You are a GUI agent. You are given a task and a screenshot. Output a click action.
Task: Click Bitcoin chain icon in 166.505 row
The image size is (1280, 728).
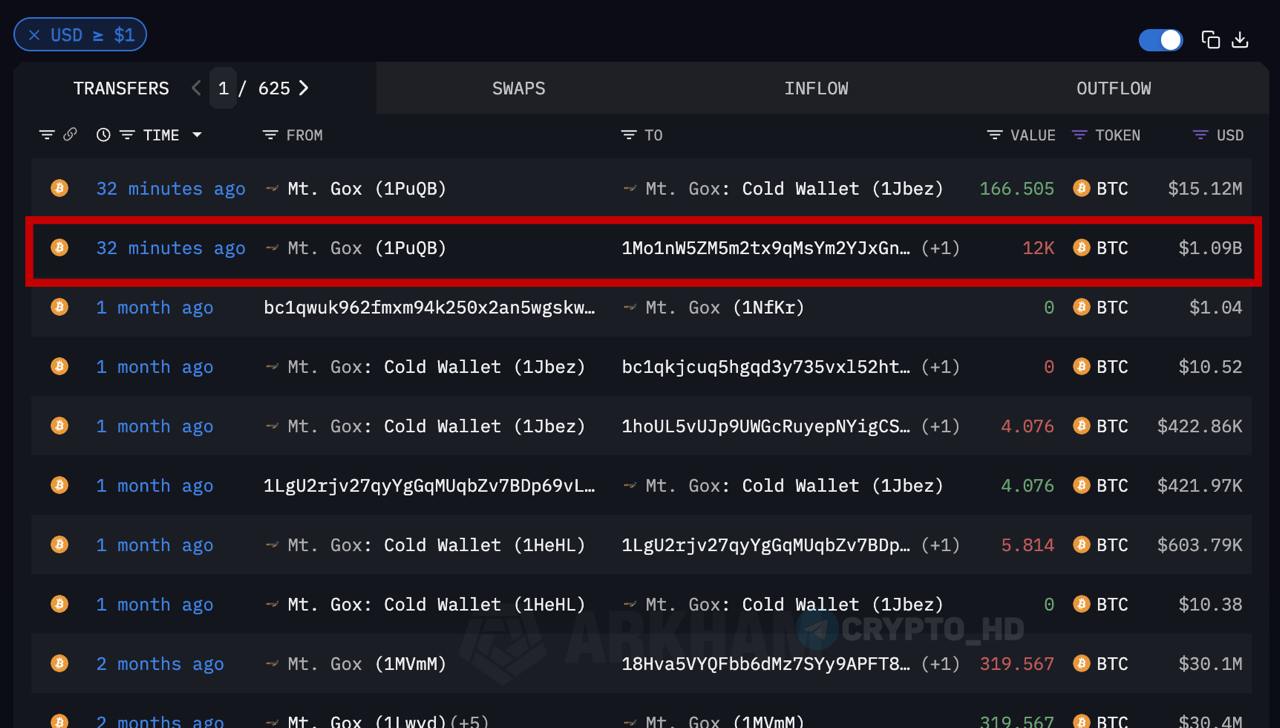[60, 188]
